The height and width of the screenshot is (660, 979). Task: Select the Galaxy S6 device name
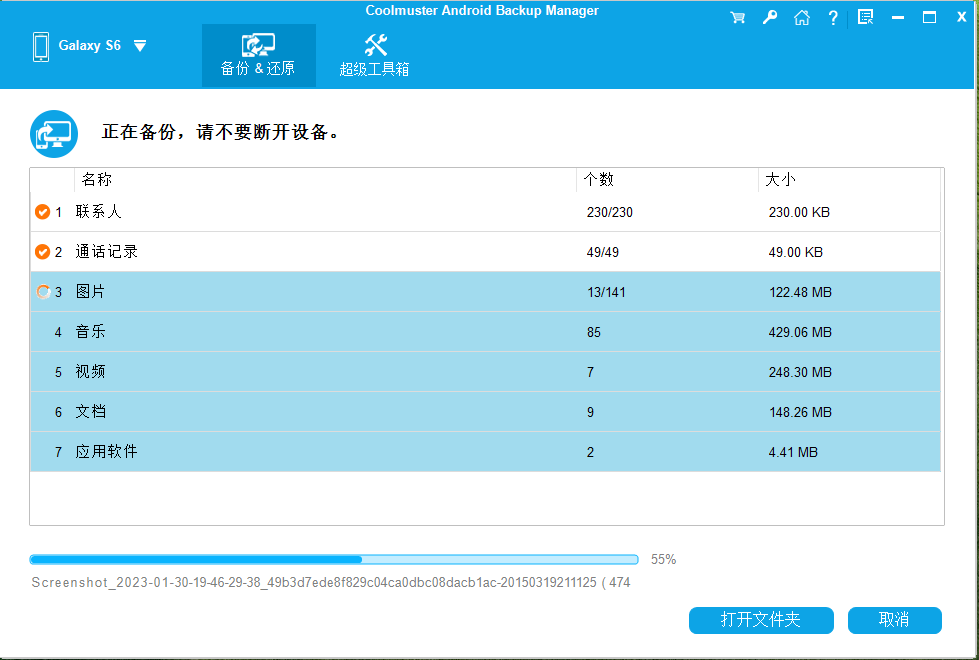[89, 46]
